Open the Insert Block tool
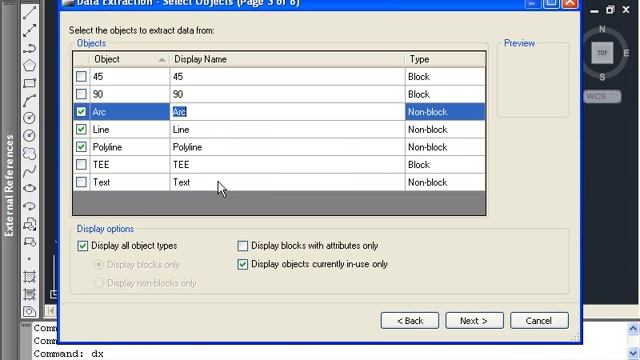 (x=29, y=224)
